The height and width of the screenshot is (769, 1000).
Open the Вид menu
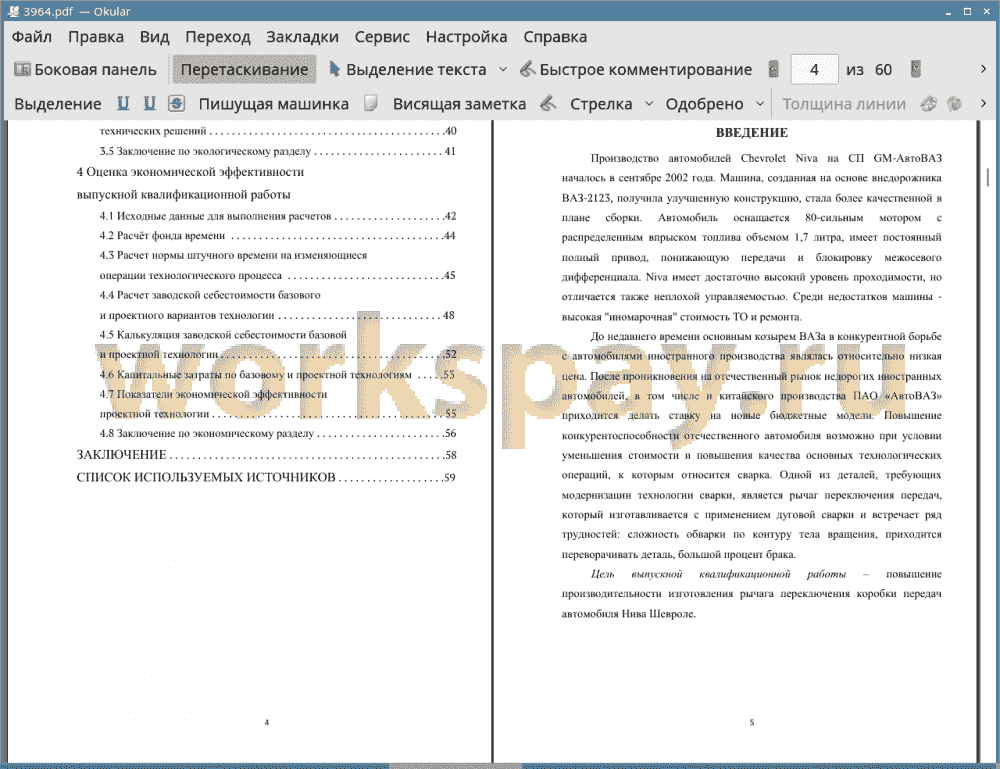pyautogui.click(x=154, y=37)
